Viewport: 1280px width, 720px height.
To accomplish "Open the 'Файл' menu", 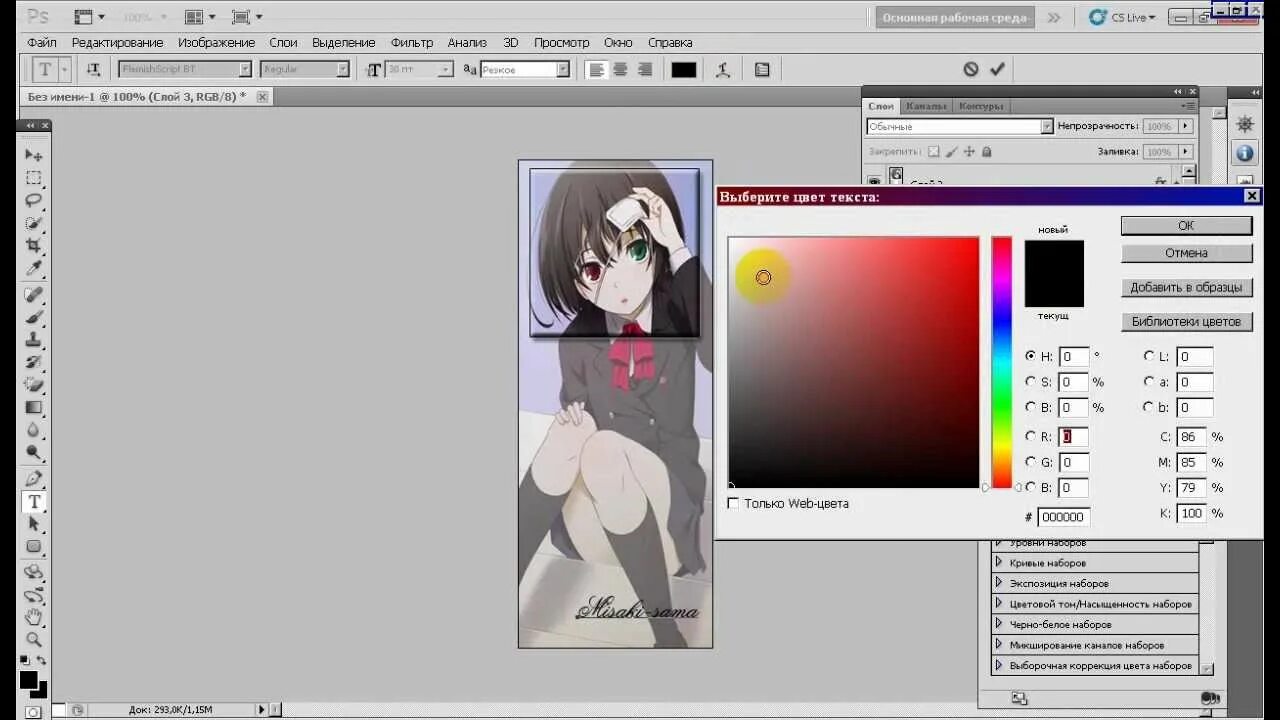I will (x=42, y=43).
